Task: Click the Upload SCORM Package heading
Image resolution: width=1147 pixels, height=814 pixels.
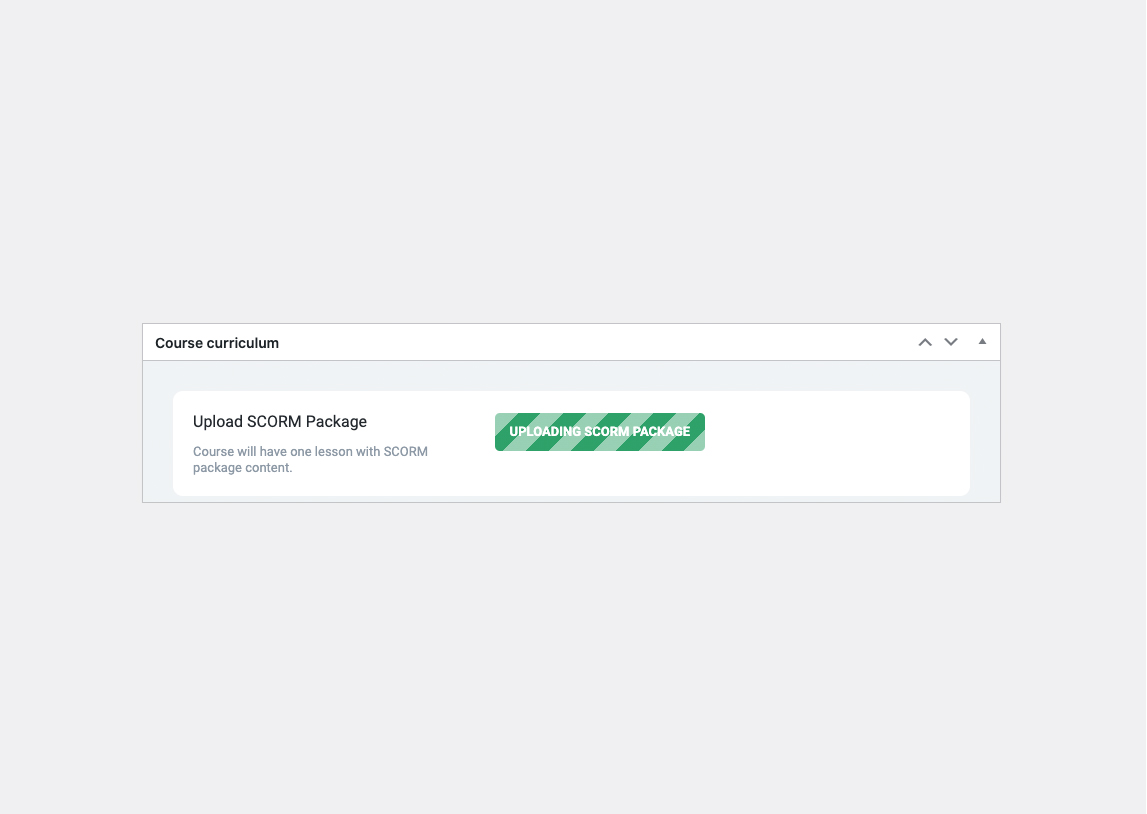Action: point(280,421)
